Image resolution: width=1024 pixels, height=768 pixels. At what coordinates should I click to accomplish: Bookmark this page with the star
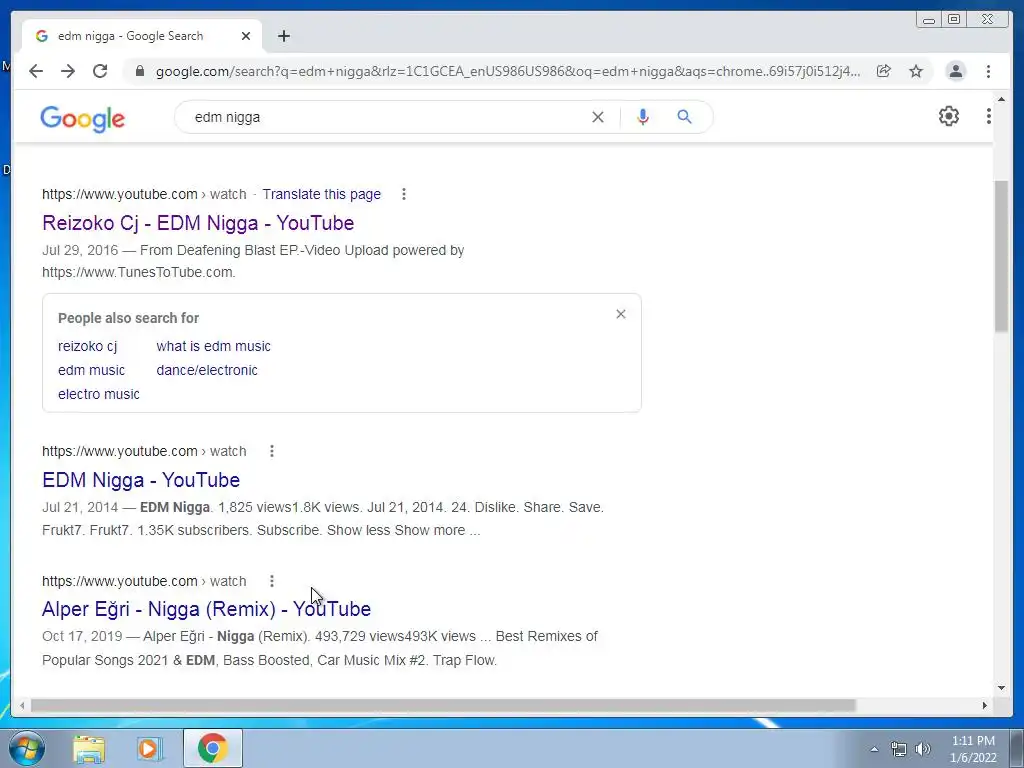[x=916, y=71]
